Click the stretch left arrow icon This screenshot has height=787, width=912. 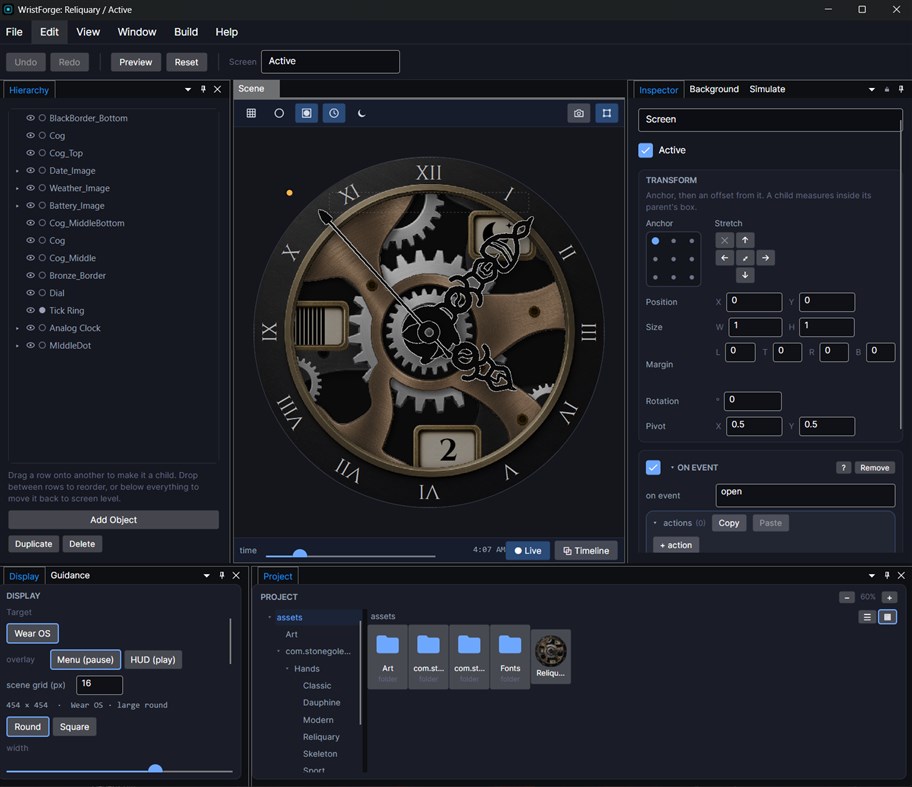coord(724,258)
